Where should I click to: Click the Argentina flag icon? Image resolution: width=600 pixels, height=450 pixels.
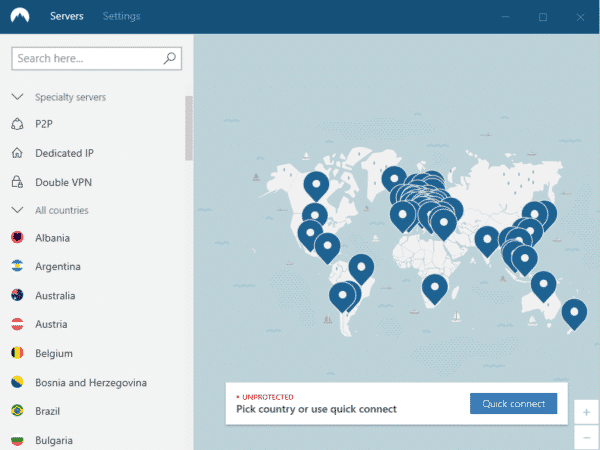(x=17, y=266)
